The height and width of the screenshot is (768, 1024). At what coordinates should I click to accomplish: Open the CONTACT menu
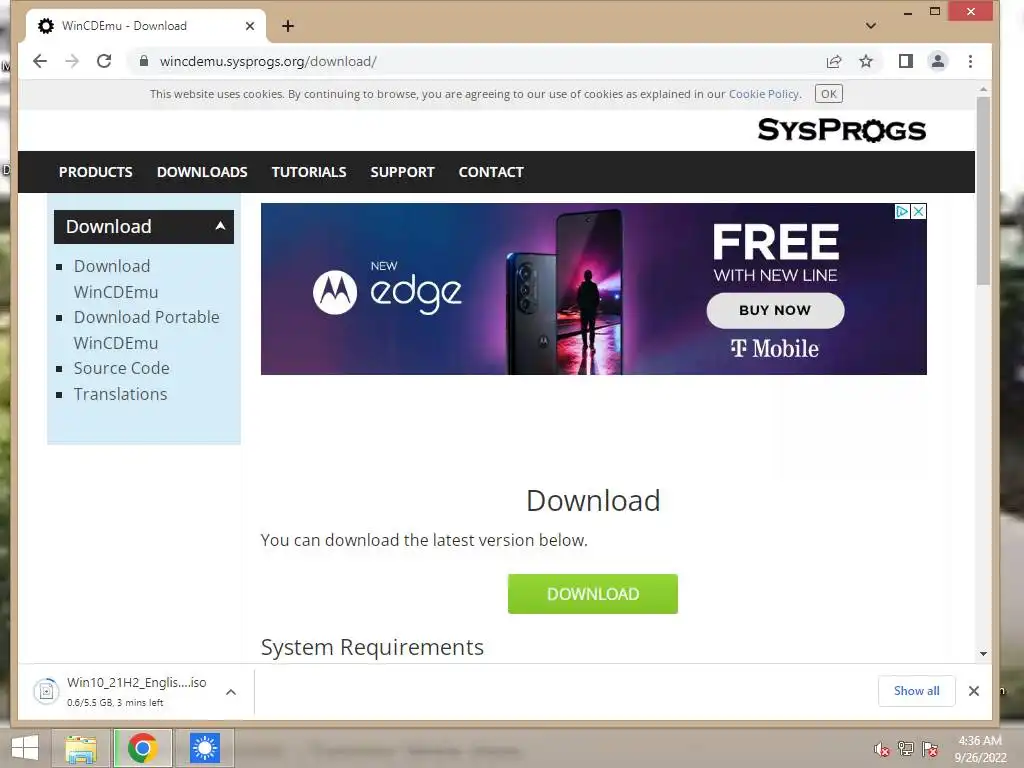coord(491,172)
